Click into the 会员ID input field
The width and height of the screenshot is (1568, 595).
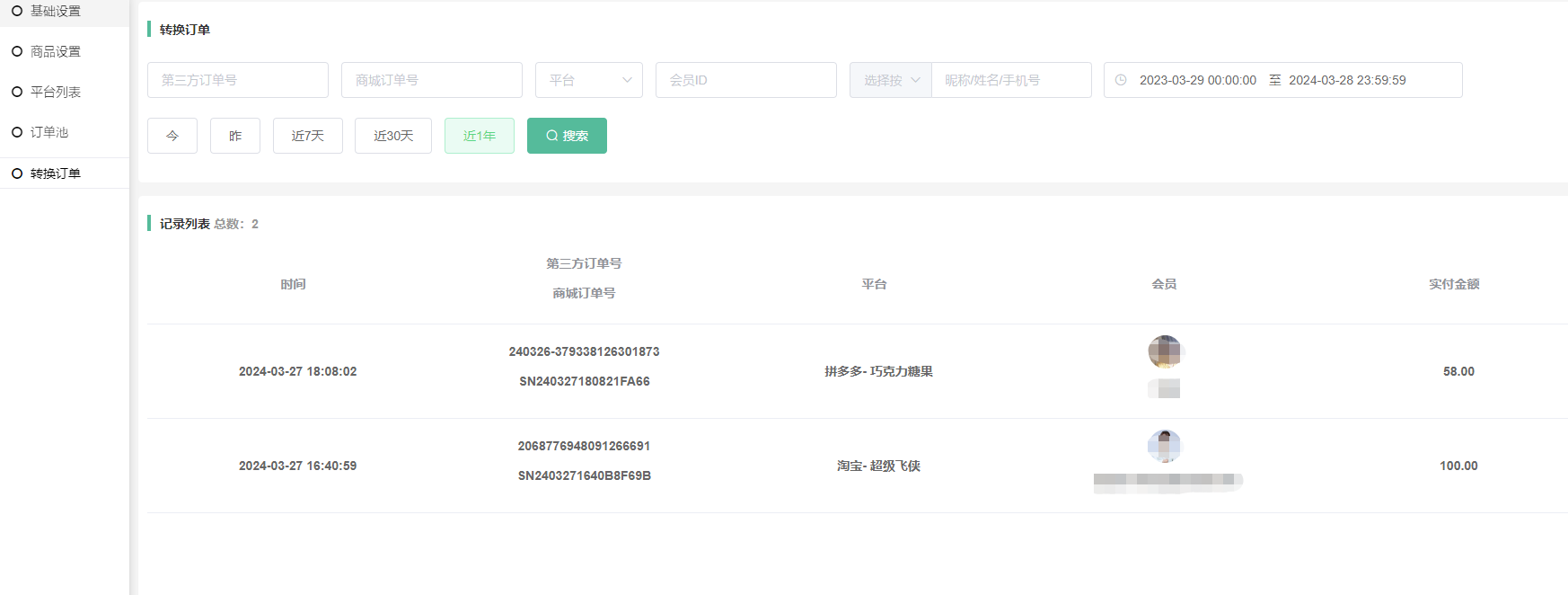click(x=745, y=80)
